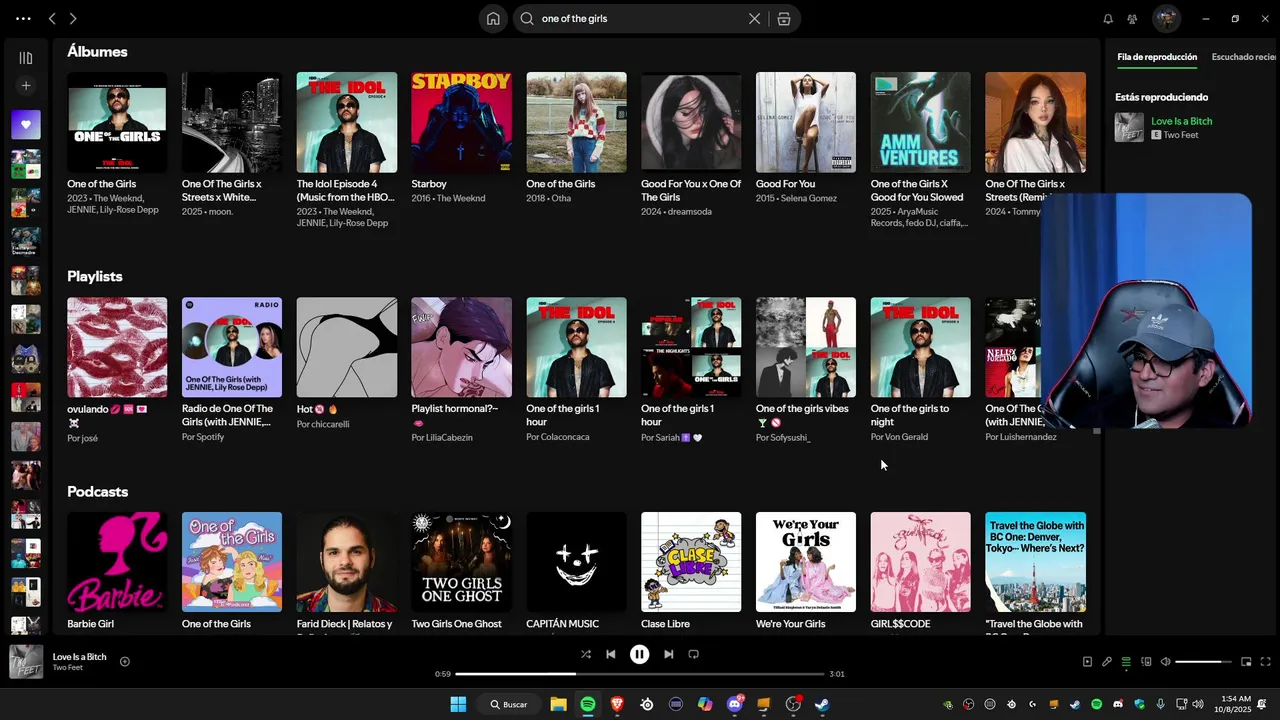The image size is (1280, 720).
Task: Open notifications bell
Action: click(x=1108, y=18)
